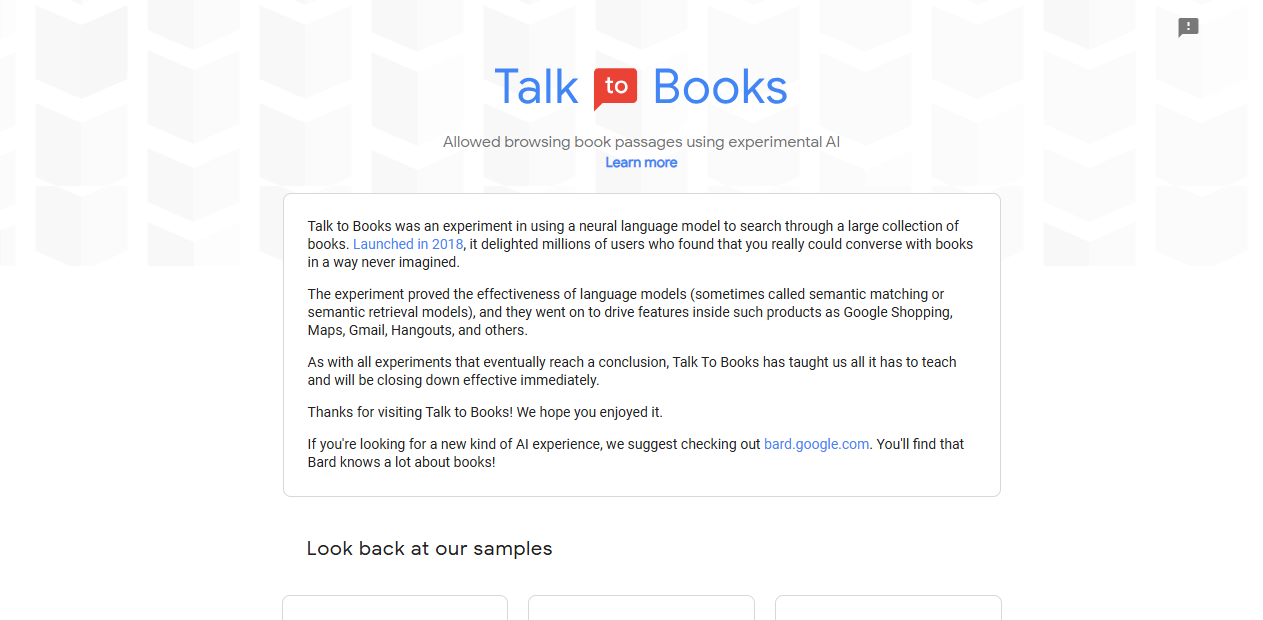Open the send feedback icon
This screenshot has height=620, width=1263.
coord(1188,27)
